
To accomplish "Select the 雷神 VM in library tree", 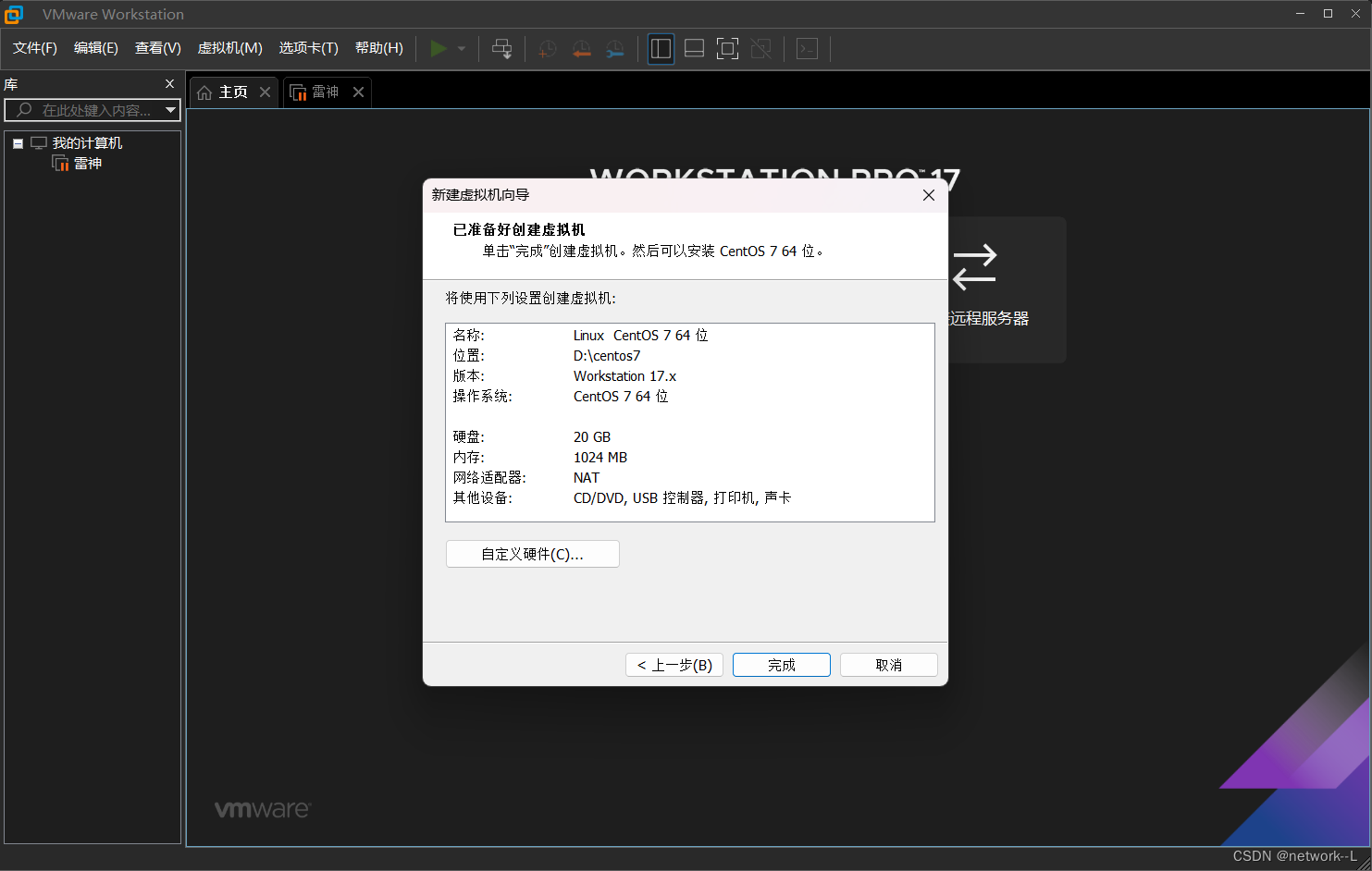I will pos(88,164).
